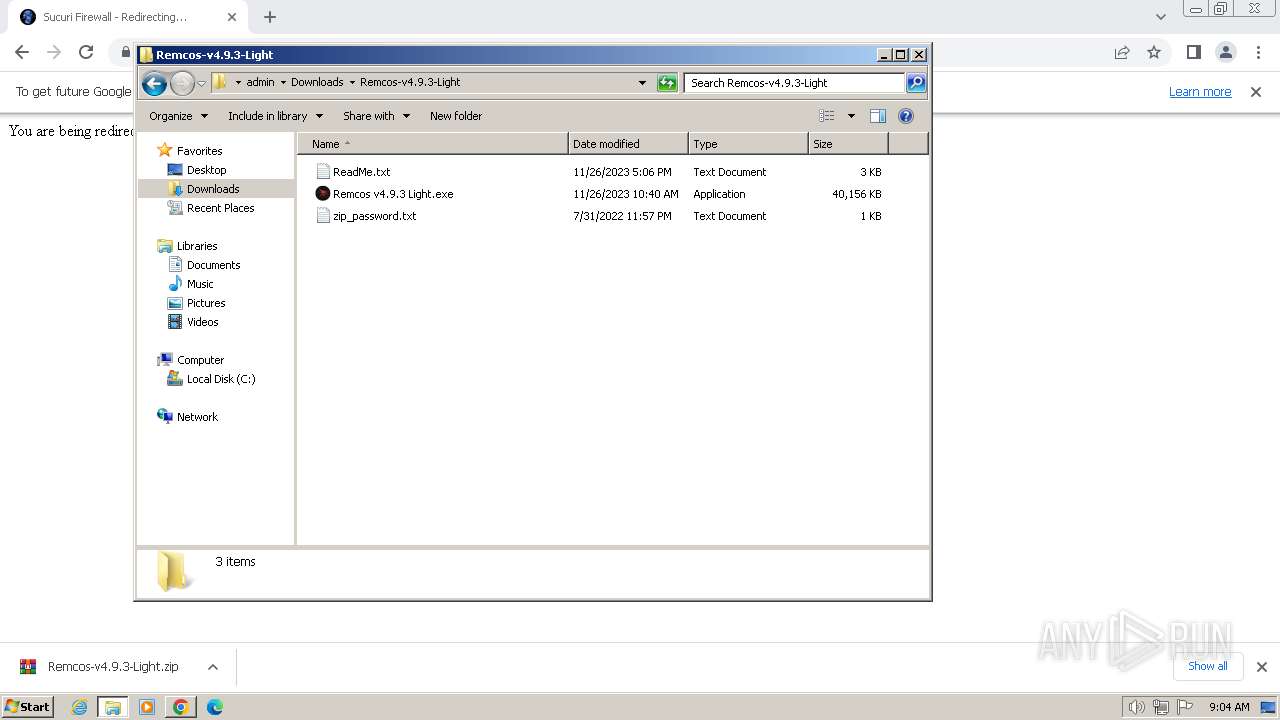Open Network in the navigation pane
1280x720 pixels.
[x=197, y=417]
